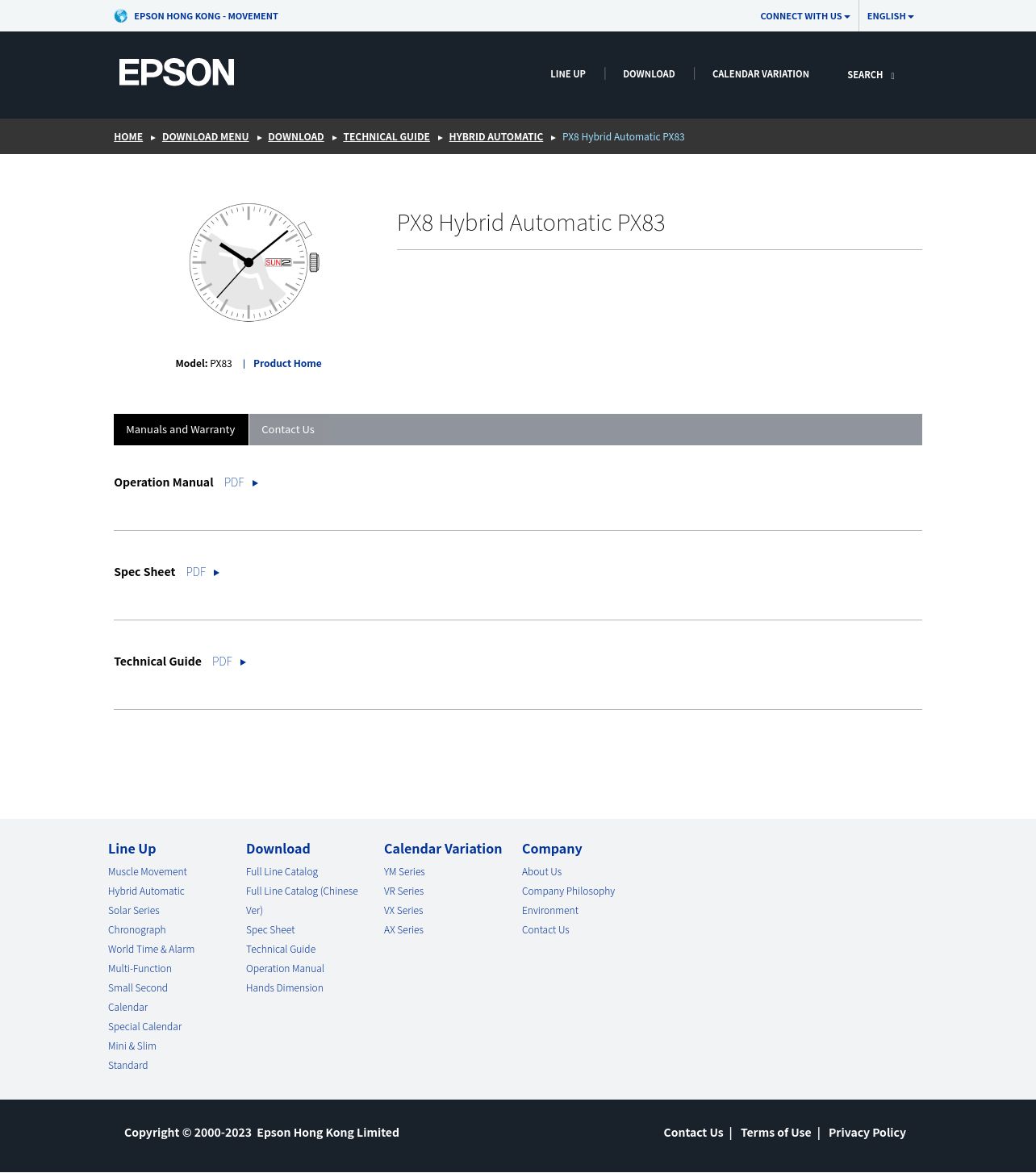The width and height of the screenshot is (1036, 1173).
Task: Click the Download footer heading
Action: coord(278,849)
